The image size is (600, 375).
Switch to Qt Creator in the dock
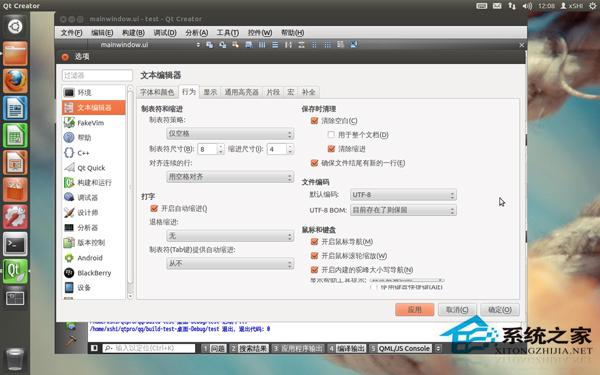(x=15, y=271)
